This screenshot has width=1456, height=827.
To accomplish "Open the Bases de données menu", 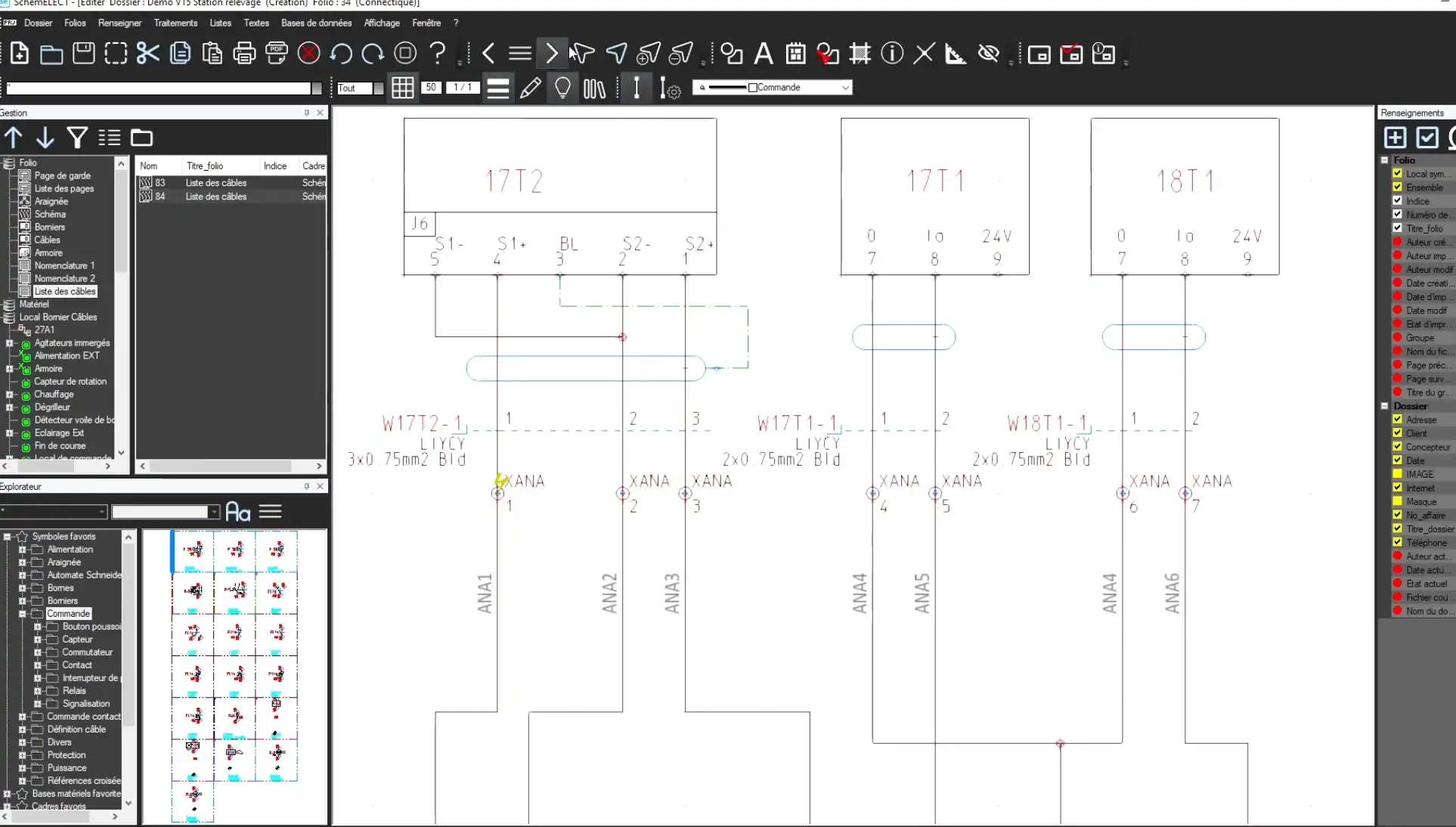I will tap(316, 23).
